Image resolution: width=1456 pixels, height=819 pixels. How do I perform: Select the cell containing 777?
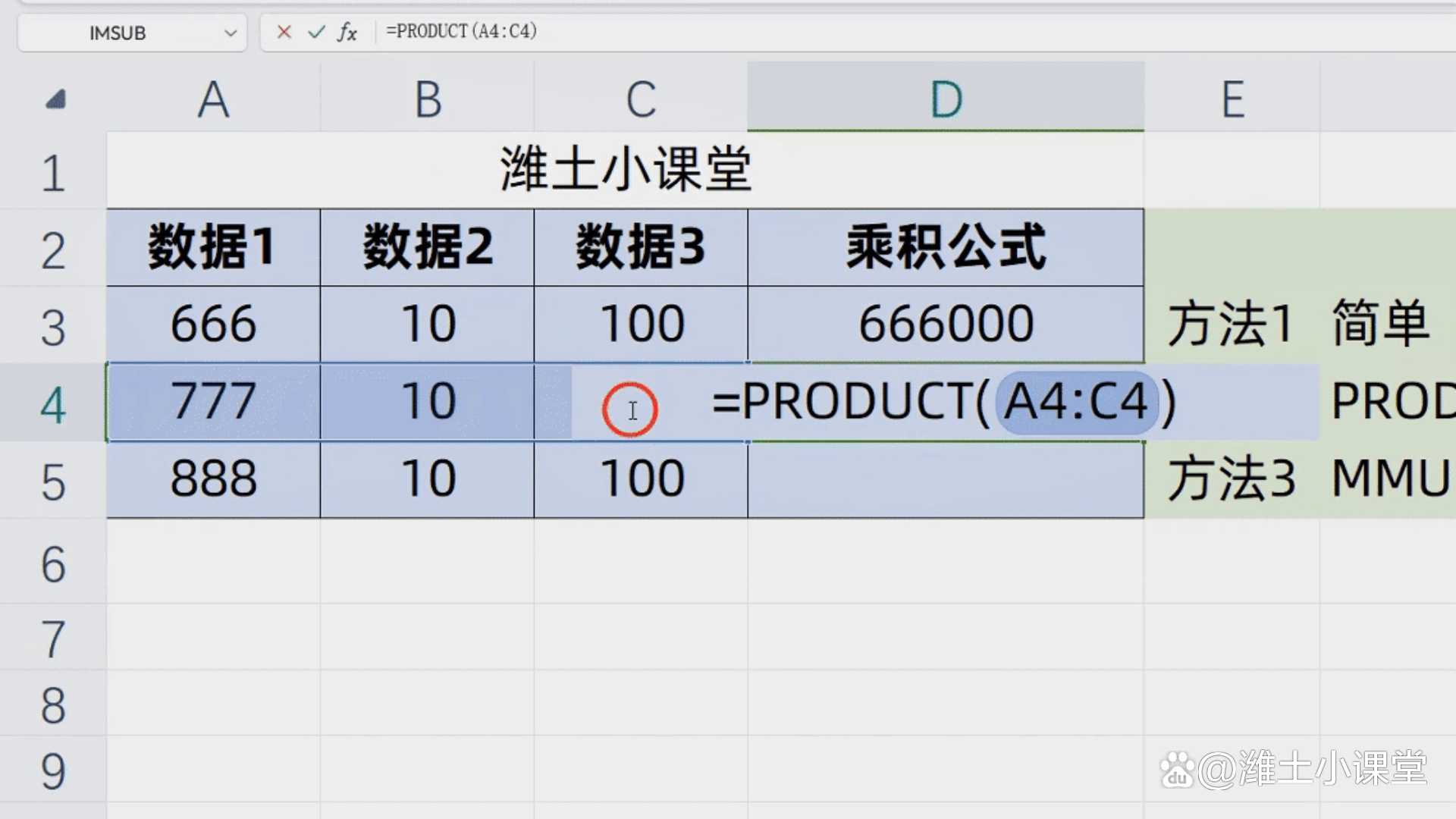[x=213, y=402]
